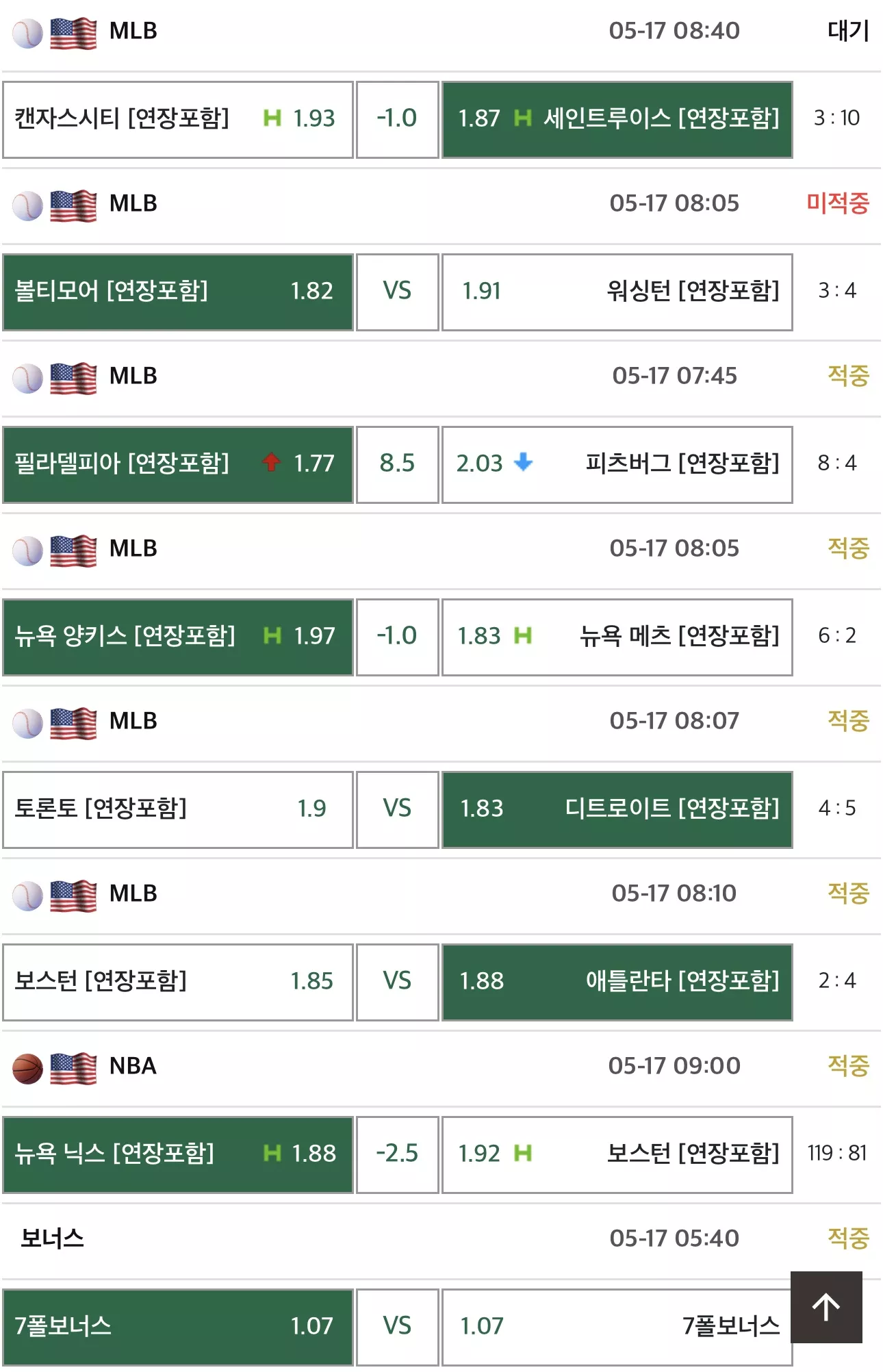Select 세인트루이스 bet at 1.87
This screenshot has height=1372, width=883.
[617, 120]
